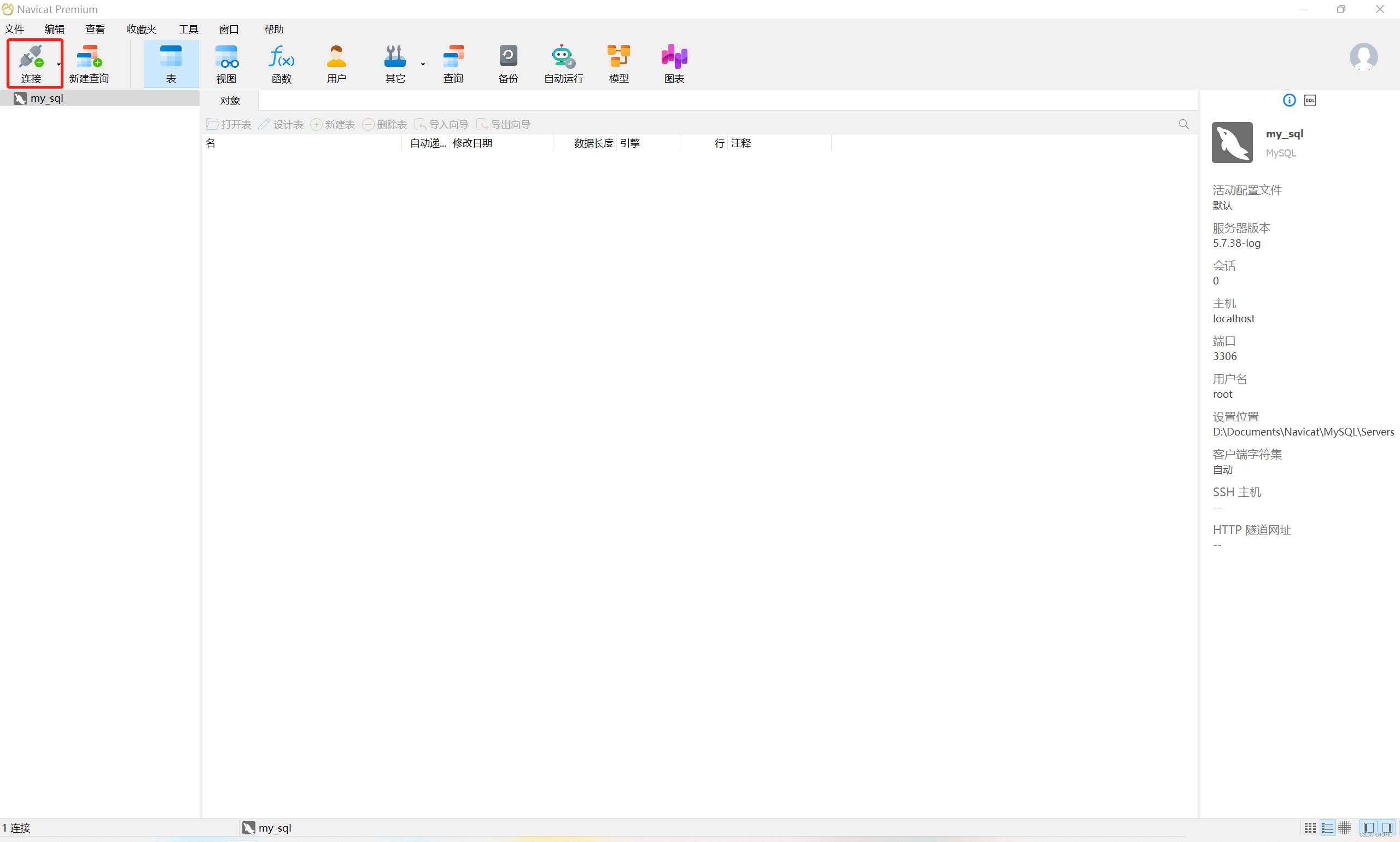The image size is (1400, 842).
Task: Select my_sql connection in the tree
Action: (99, 98)
